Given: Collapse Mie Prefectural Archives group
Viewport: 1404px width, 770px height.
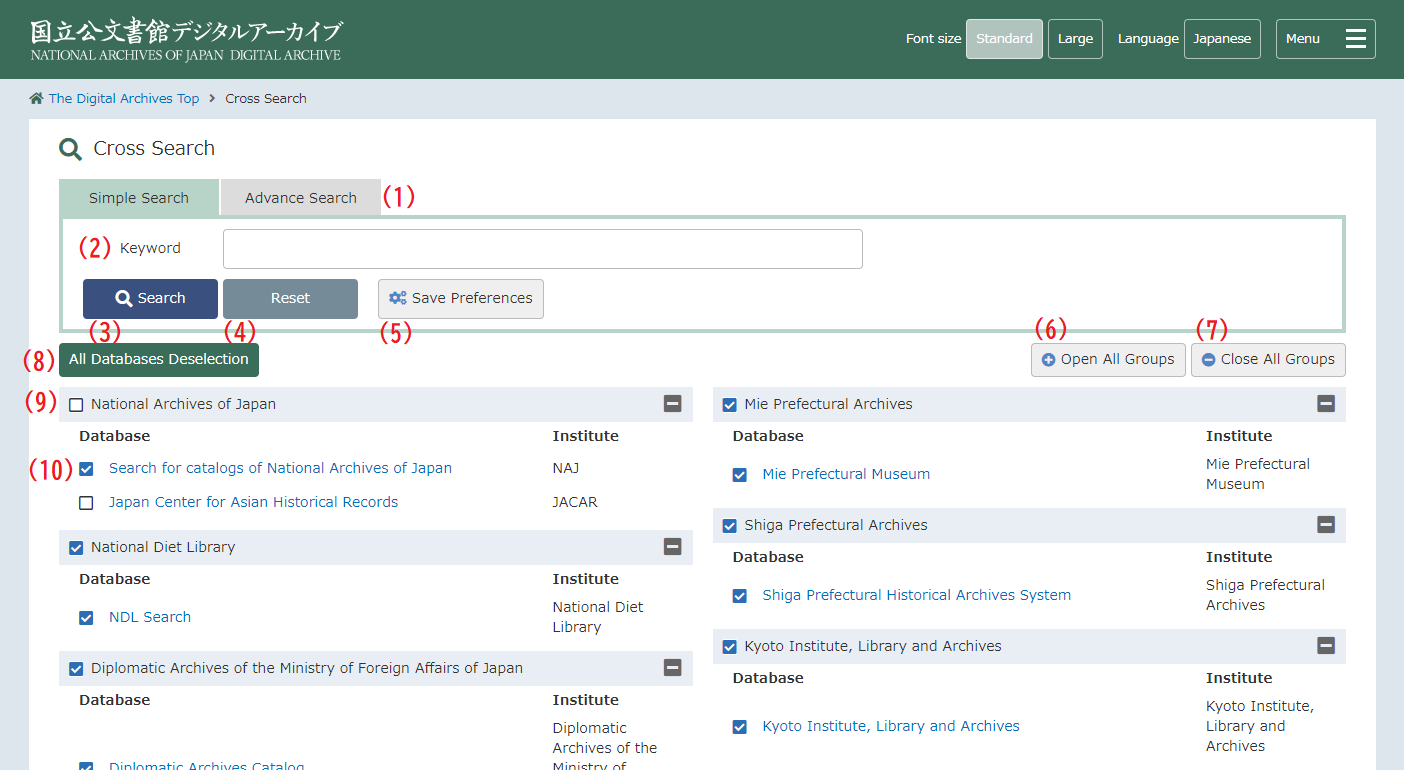Looking at the screenshot, I should (1326, 404).
